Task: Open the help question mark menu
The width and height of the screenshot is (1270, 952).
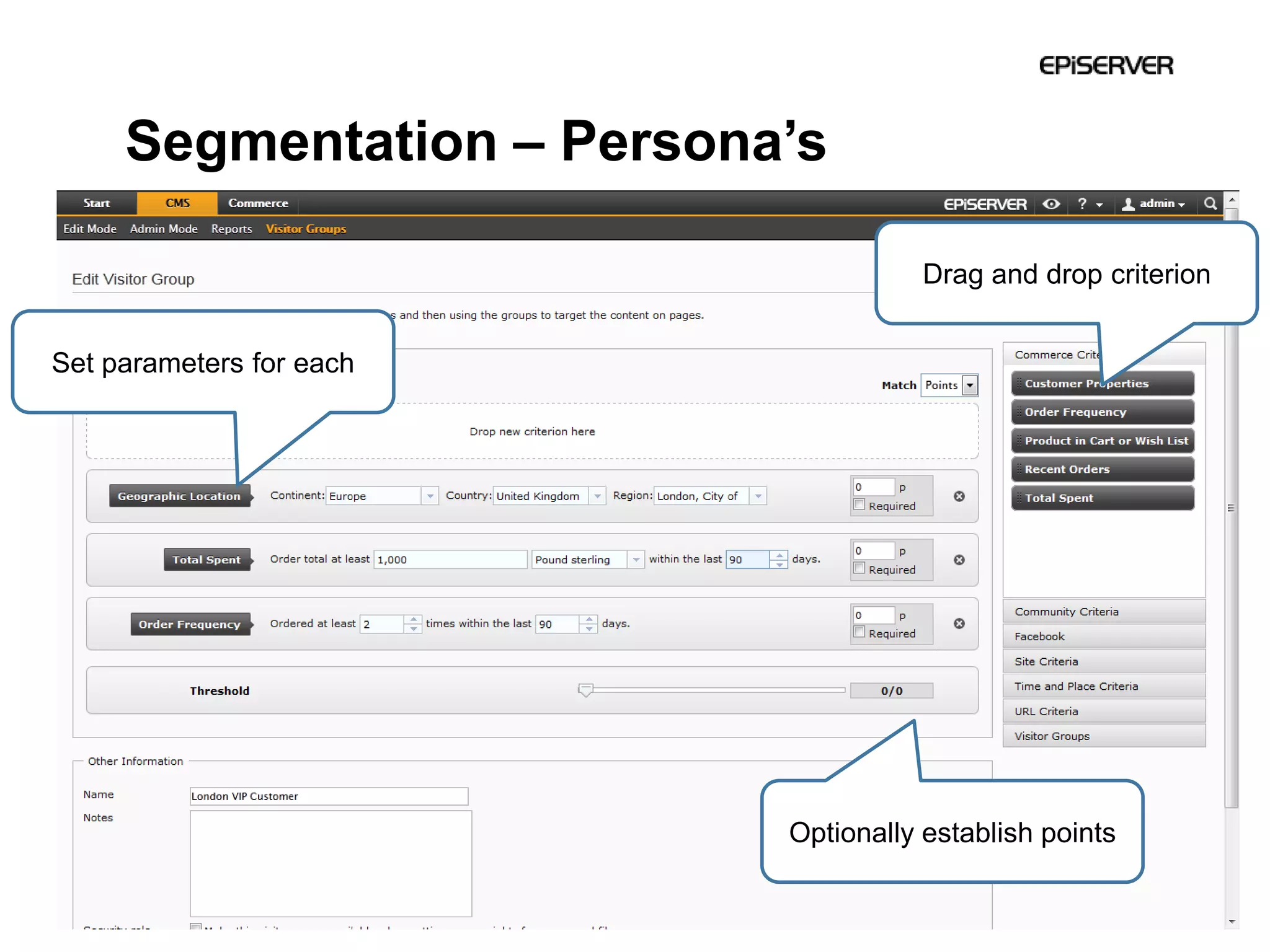Action: 1090,204
